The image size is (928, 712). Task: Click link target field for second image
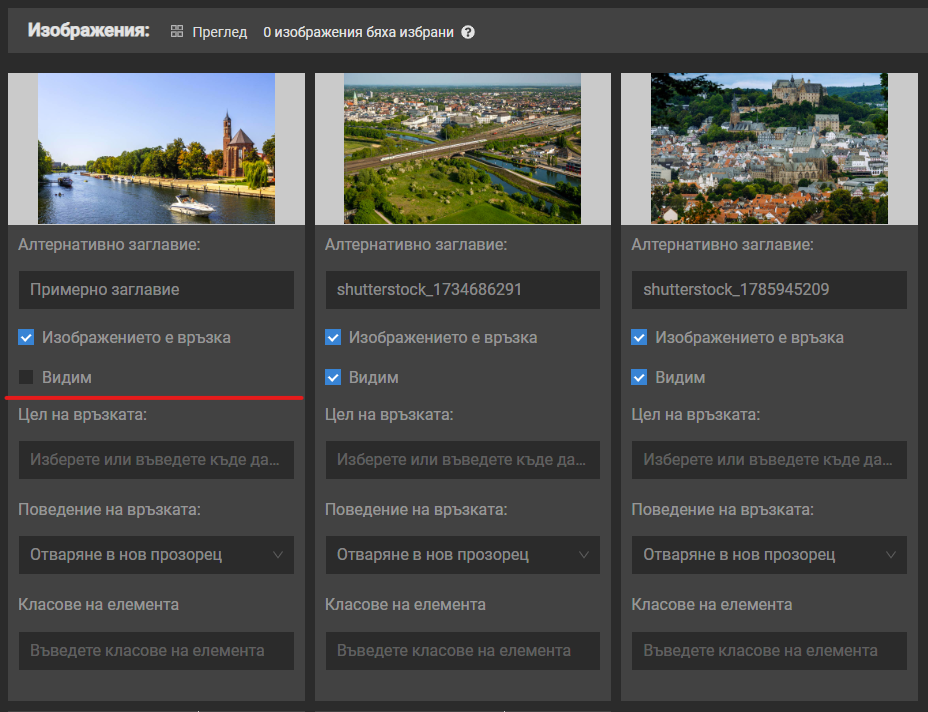click(462, 460)
